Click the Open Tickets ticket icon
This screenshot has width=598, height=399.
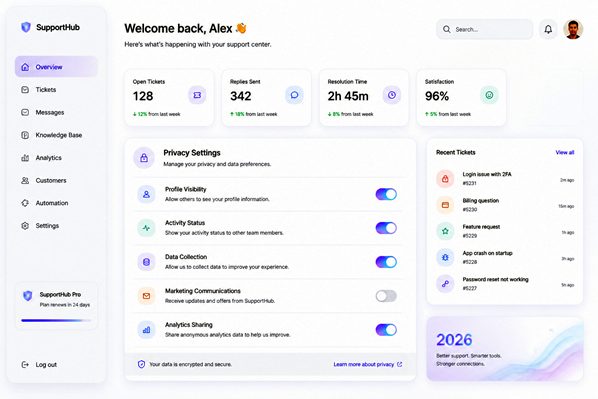point(197,95)
